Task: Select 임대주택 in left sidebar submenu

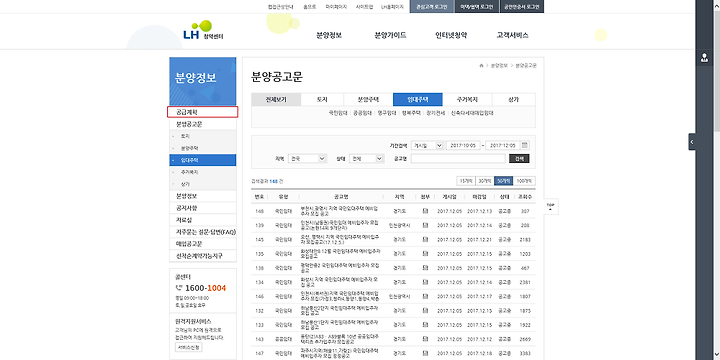Action: pyautogui.click(x=202, y=160)
